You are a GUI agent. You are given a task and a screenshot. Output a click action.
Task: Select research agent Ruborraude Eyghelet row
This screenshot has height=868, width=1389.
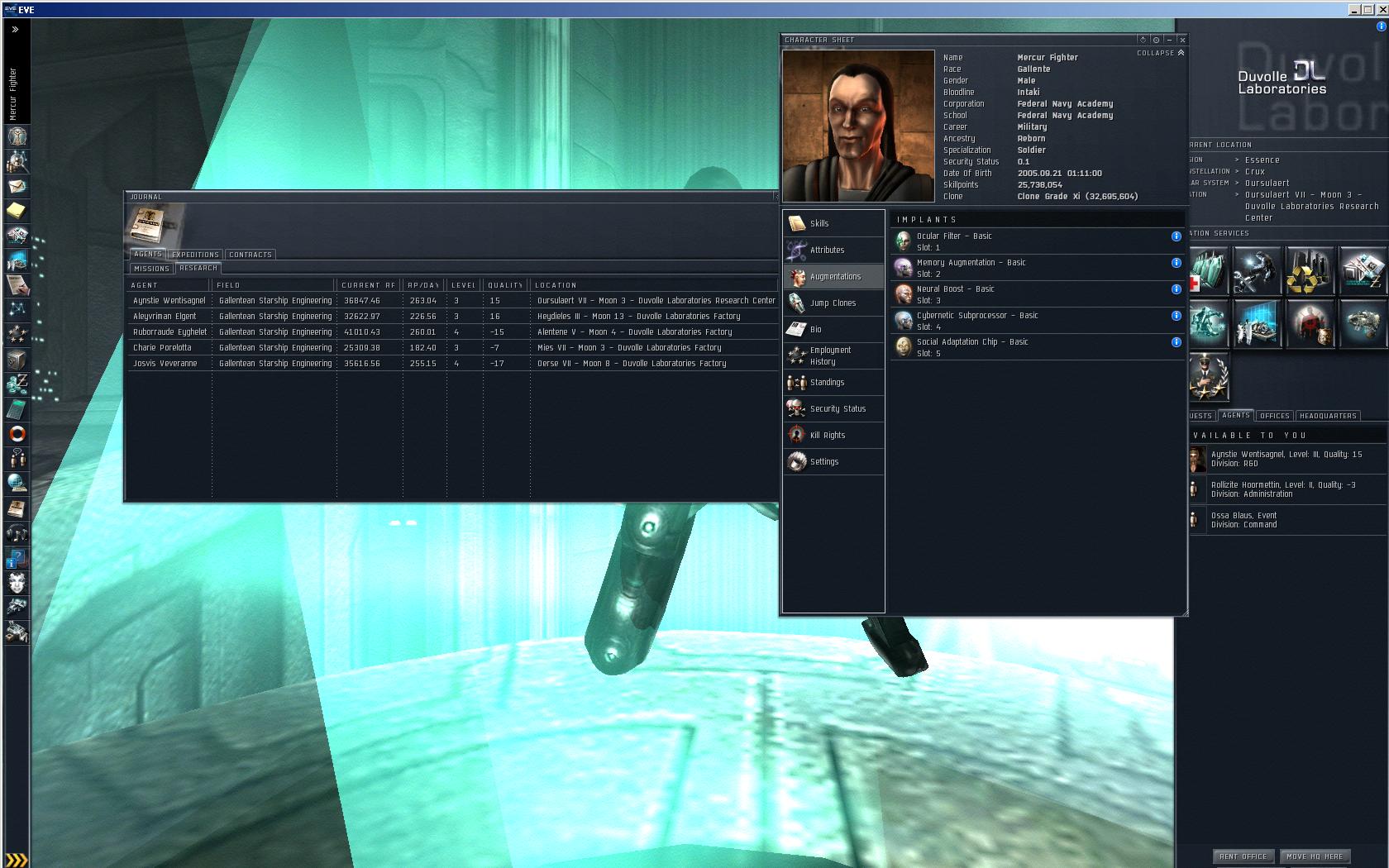pos(453,332)
